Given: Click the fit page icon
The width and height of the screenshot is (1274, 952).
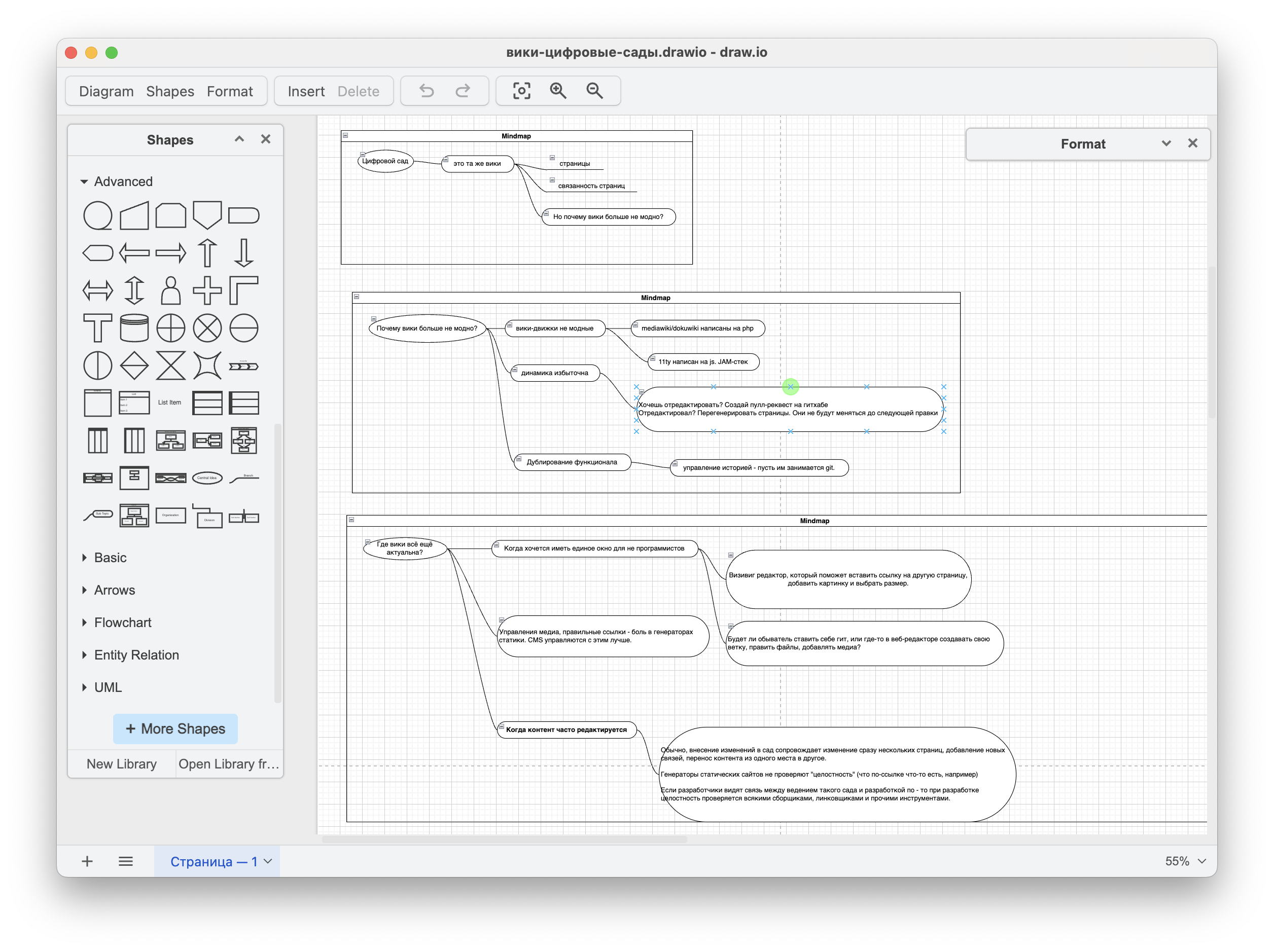Looking at the screenshot, I should 521,91.
